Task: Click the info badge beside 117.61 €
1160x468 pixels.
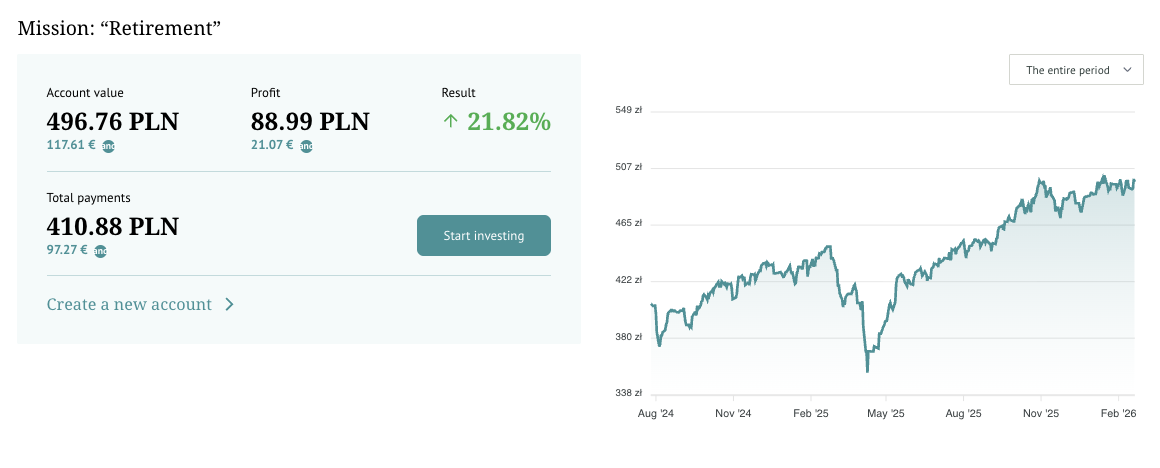Action: [x=107, y=146]
